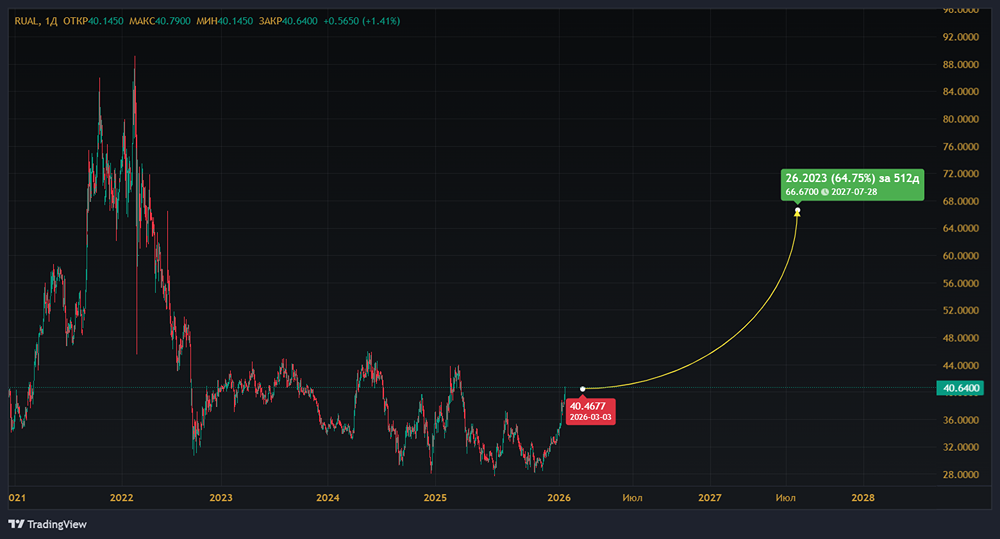The width and height of the screenshot is (1000, 539).
Task: Click the 2025 label on time axis
Action: [x=435, y=498]
